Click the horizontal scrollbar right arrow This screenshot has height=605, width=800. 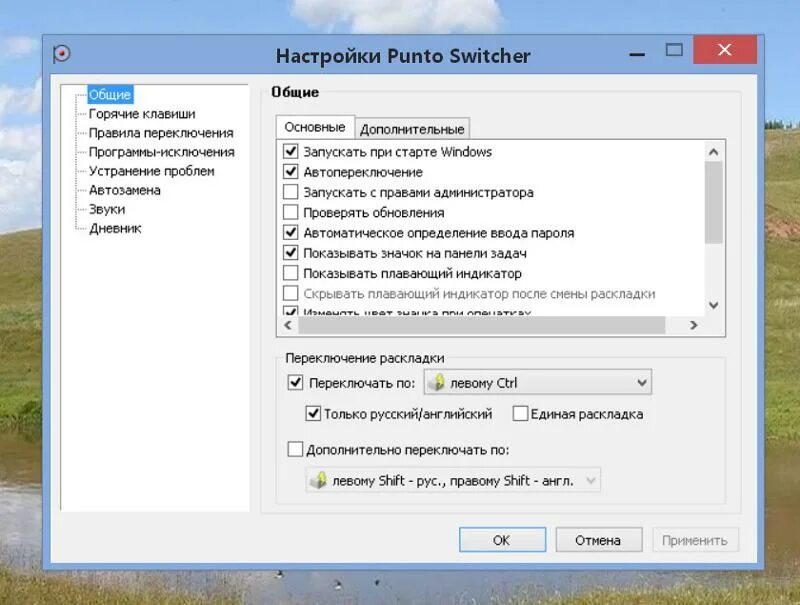click(693, 325)
